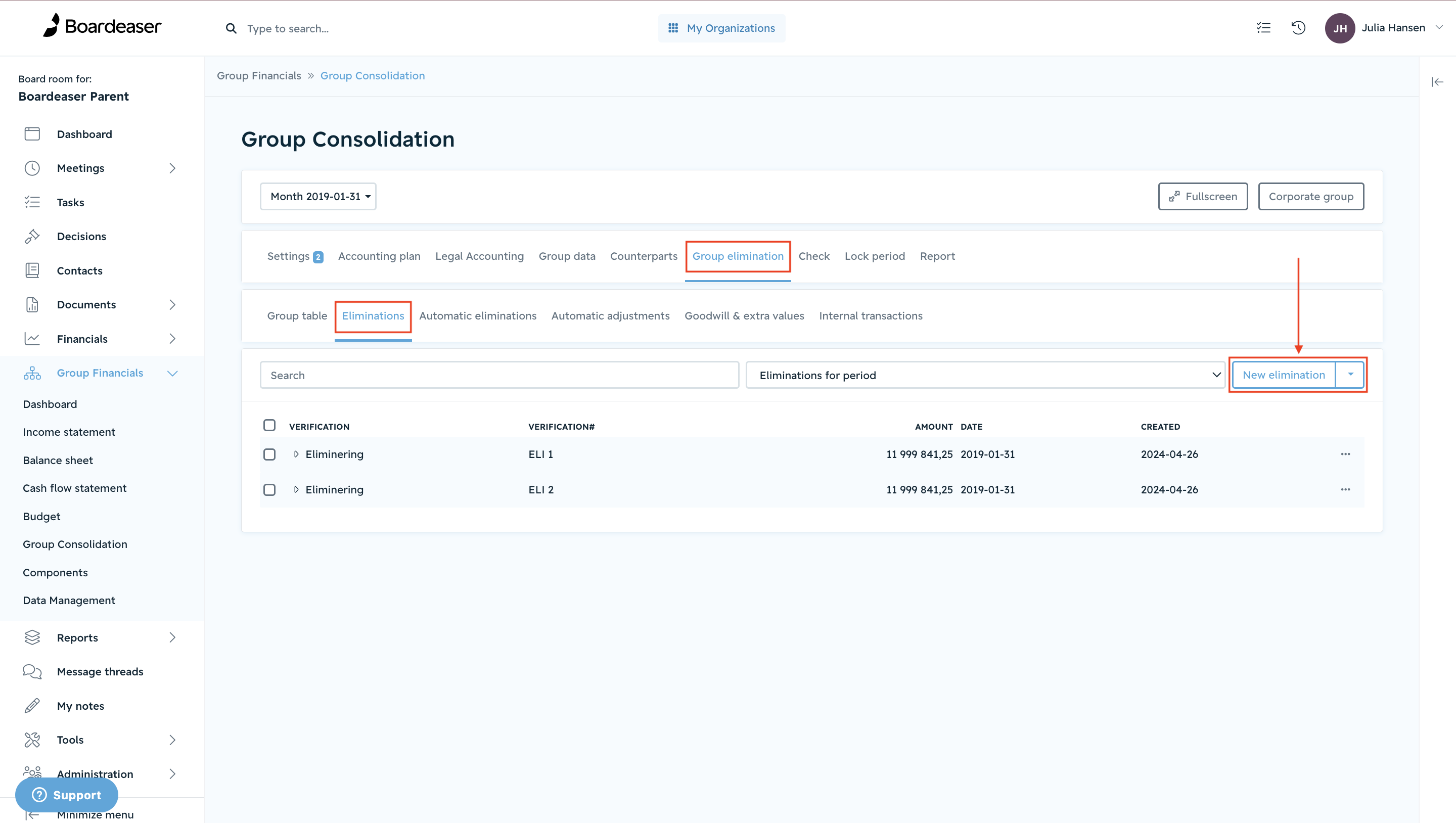Image resolution: width=1456 pixels, height=823 pixels.
Task: Switch to the Counterparts tab
Action: click(644, 257)
